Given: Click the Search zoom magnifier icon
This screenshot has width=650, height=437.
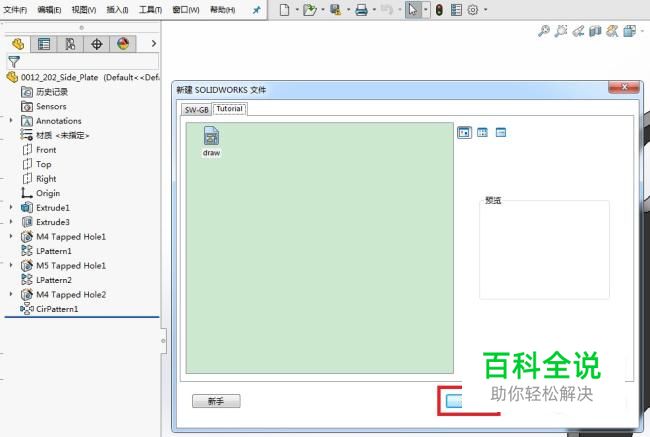Looking at the screenshot, I should click(x=543, y=31).
